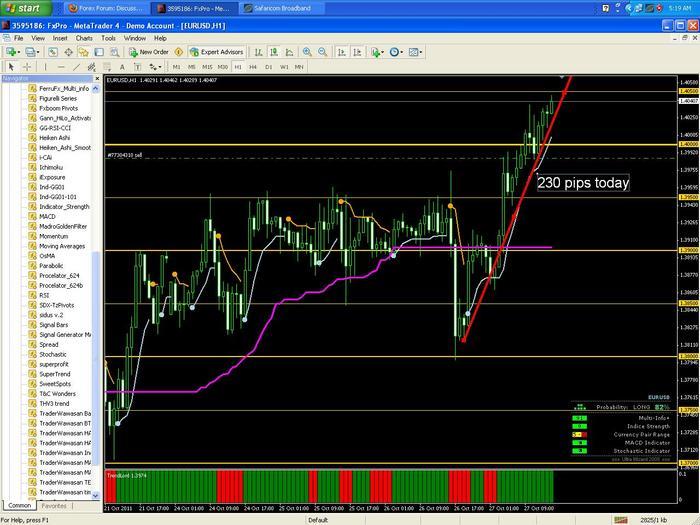The image size is (700, 525).
Task: Click the Indicators list icon
Action: pyautogui.click(x=375, y=52)
